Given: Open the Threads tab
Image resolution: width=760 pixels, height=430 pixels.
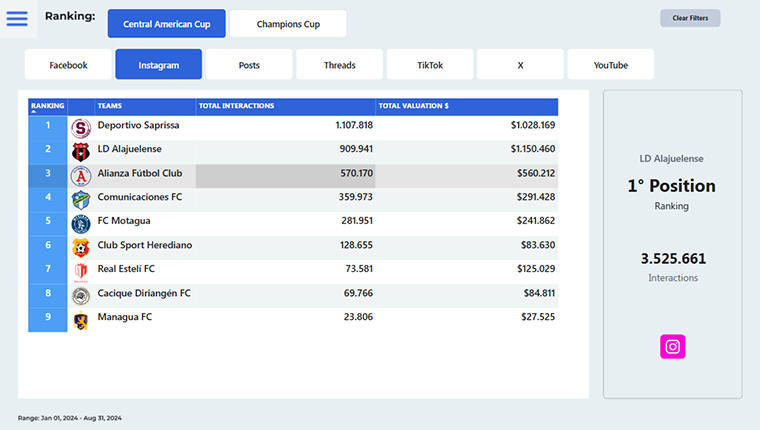Looking at the screenshot, I should coord(339,64).
